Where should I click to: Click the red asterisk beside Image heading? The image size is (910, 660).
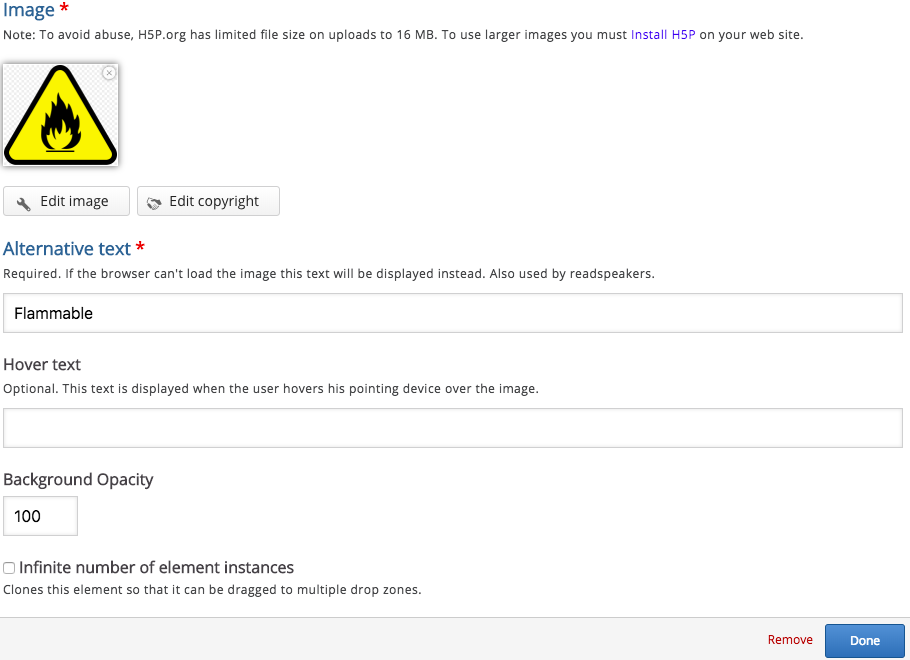[64, 8]
